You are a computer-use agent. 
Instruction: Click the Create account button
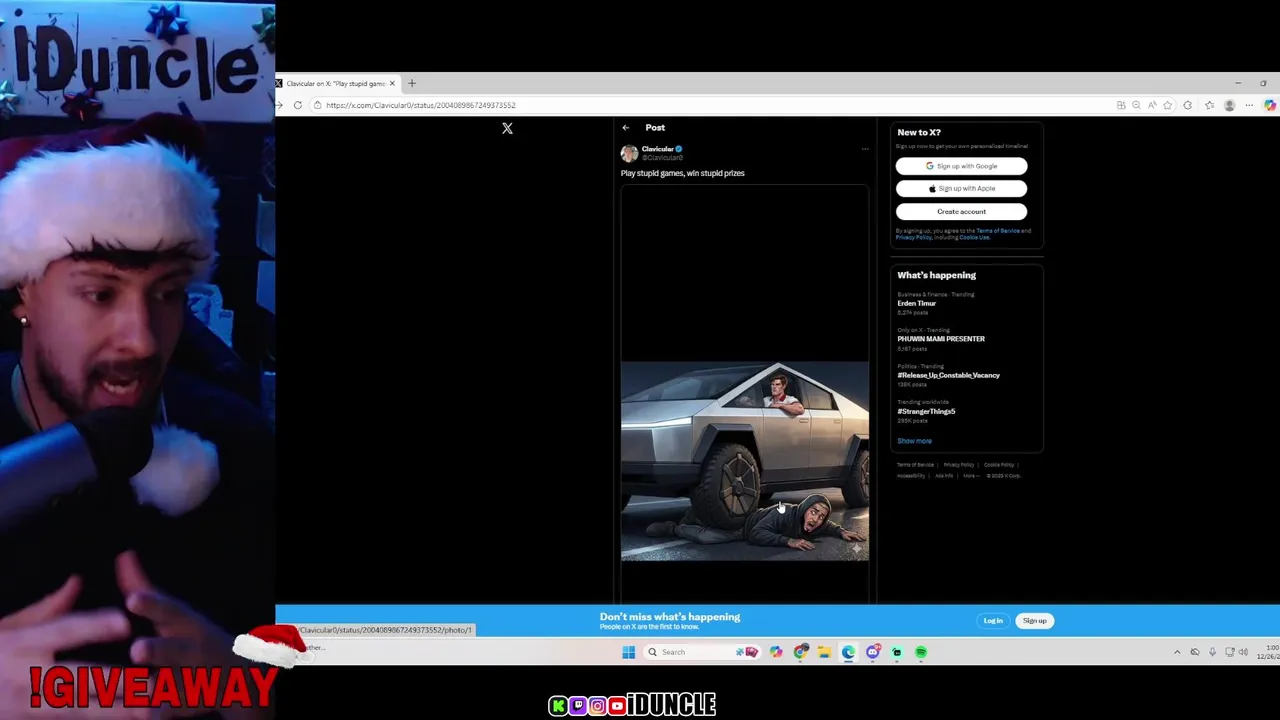tap(961, 211)
